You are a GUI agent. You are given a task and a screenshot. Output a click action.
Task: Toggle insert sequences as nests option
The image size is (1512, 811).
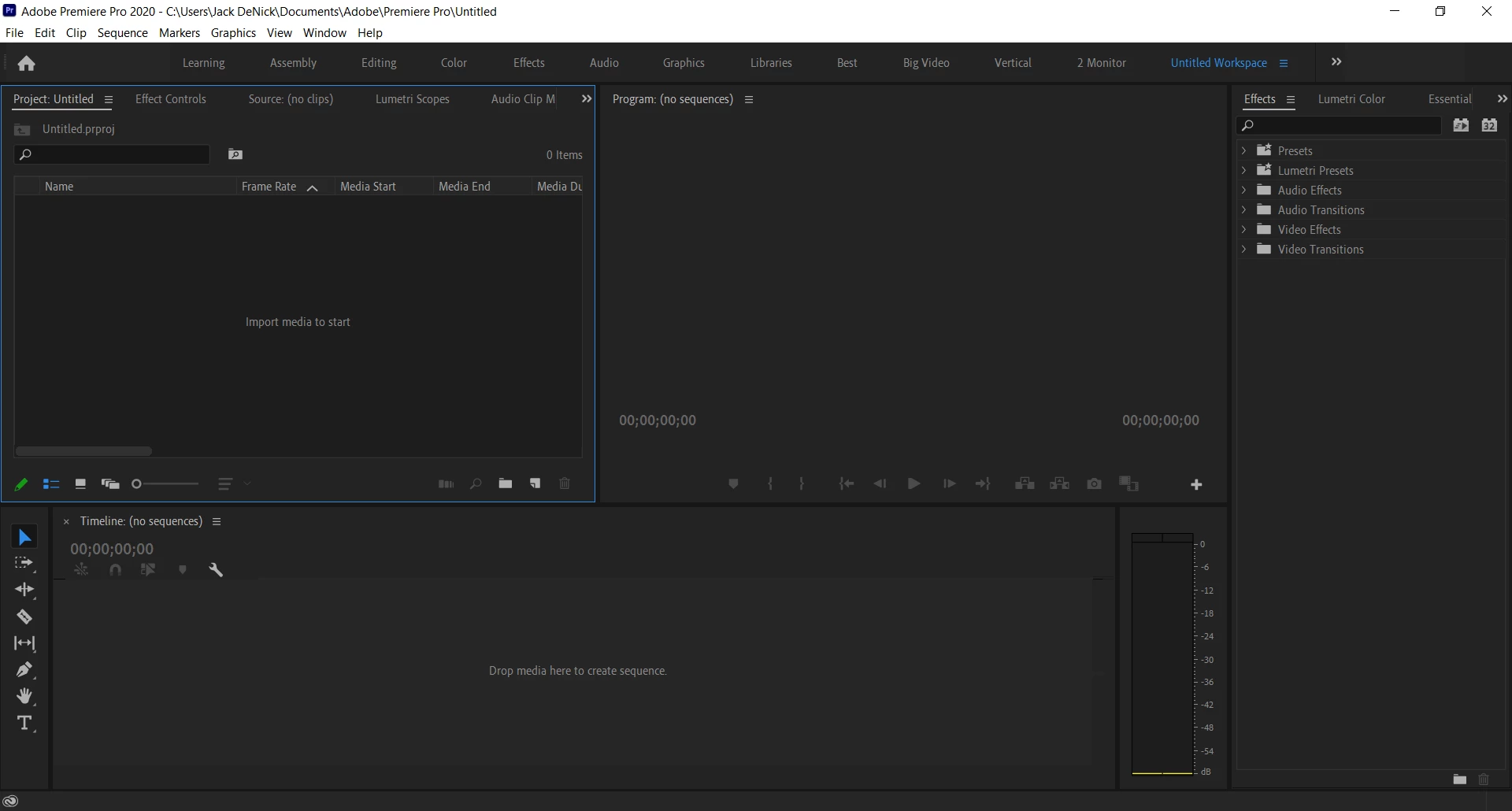pos(81,569)
